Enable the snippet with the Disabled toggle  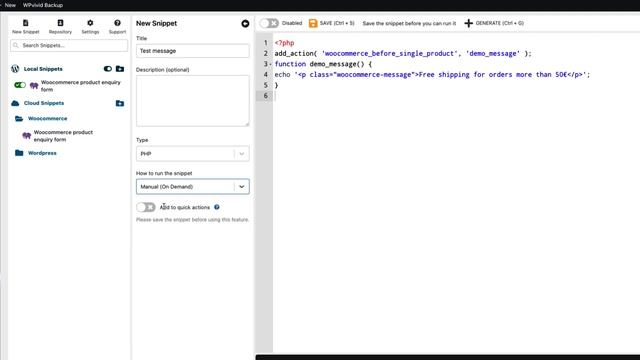click(269, 23)
